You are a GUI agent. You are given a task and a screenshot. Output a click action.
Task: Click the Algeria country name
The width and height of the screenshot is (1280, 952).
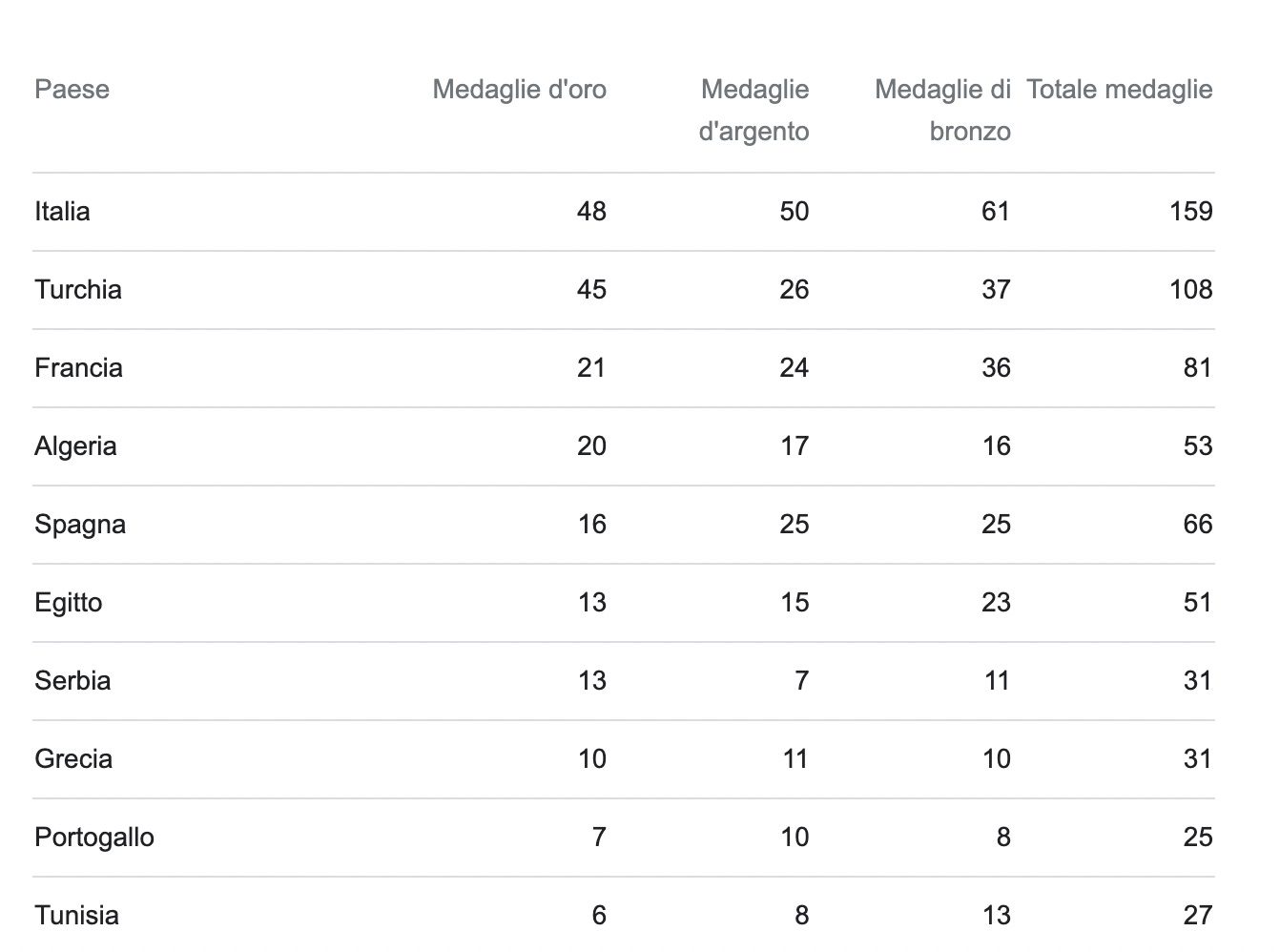pos(75,446)
